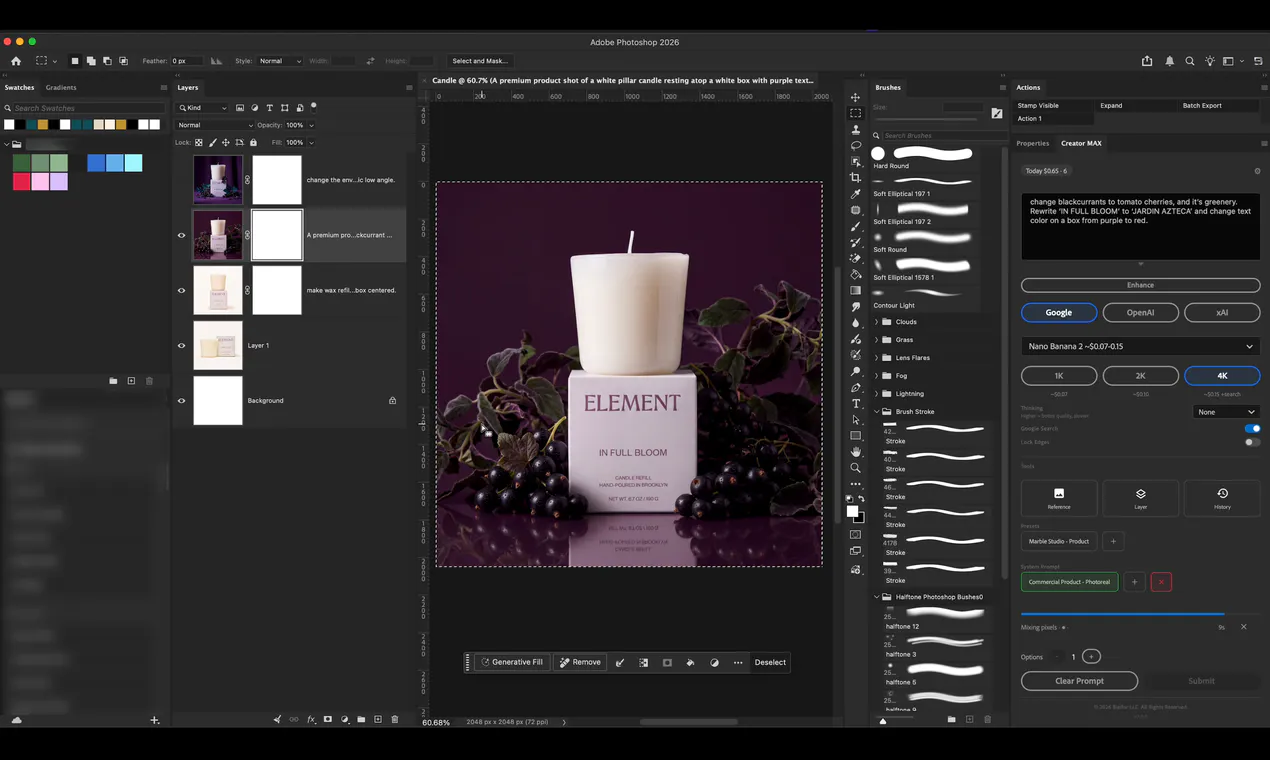Enable the Lock Edges toggle

(1252, 442)
